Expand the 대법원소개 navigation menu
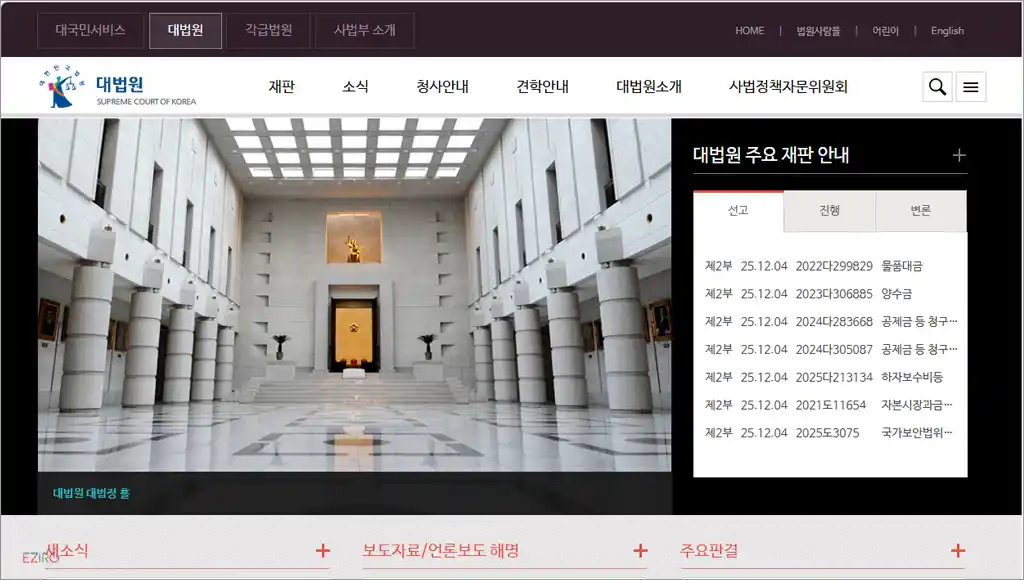Viewport: 1024px width, 580px height. coord(646,86)
